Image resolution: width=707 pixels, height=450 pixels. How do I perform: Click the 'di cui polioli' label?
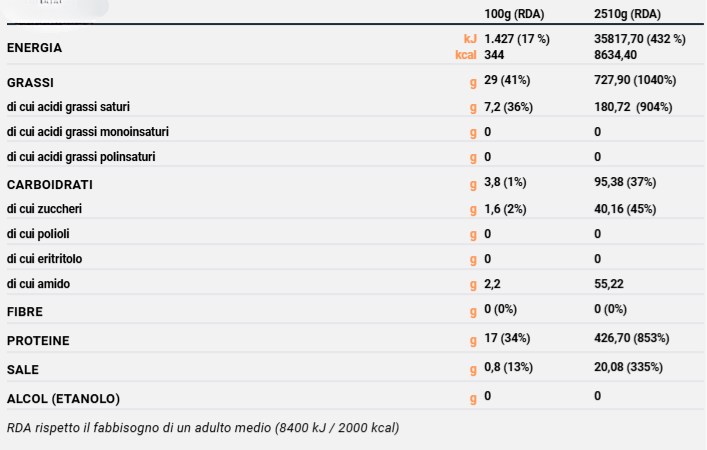[38, 234]
